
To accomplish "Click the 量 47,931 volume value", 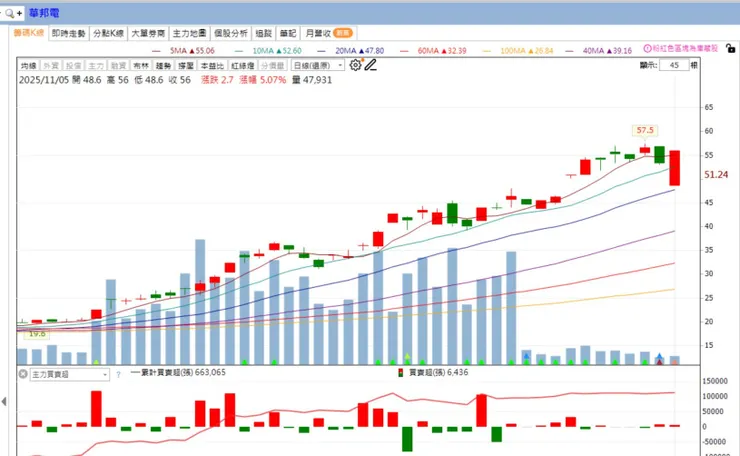I will (x=311, y=80).
